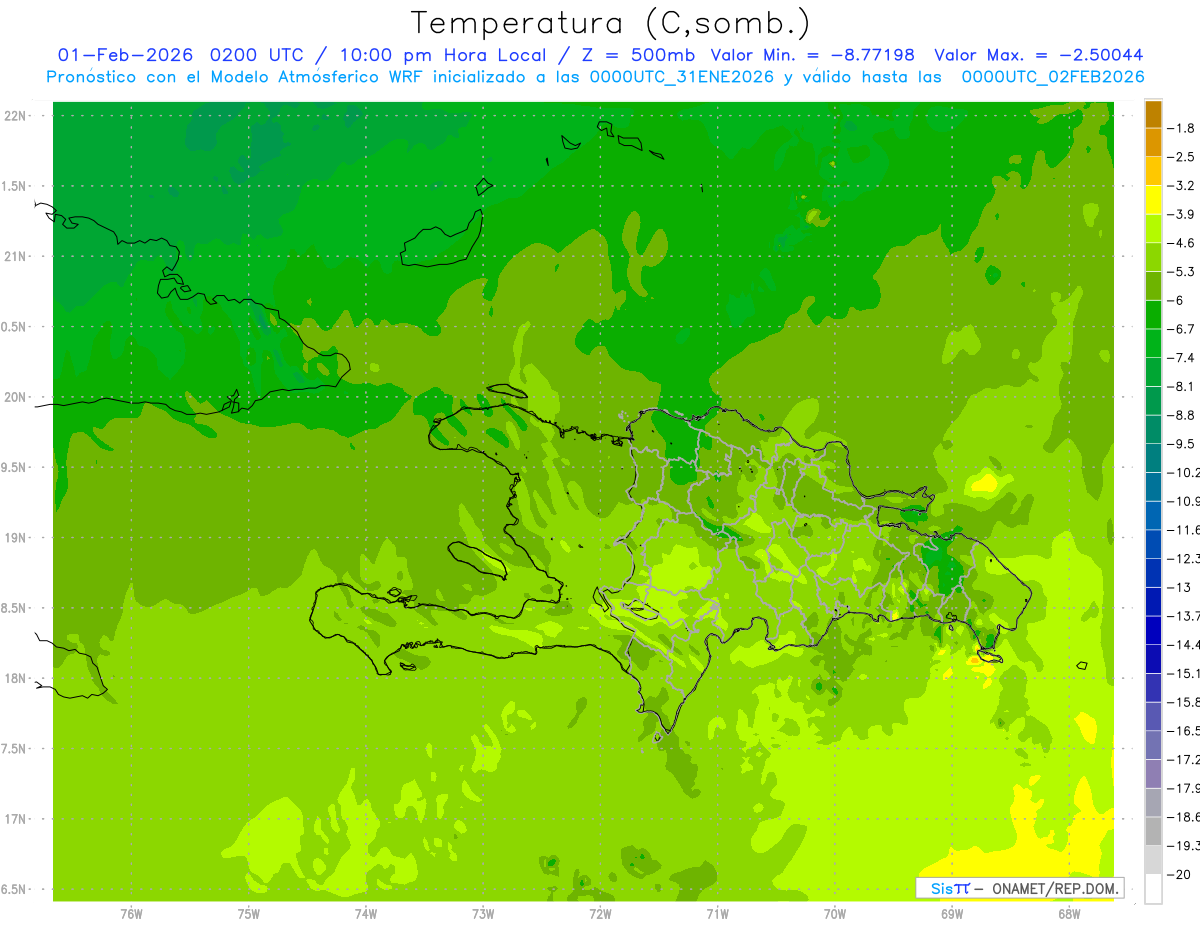1200x927 pixels.
Task: Click the yellow swatch between -3.2 and -3.9
Action: coord(1153,200)
